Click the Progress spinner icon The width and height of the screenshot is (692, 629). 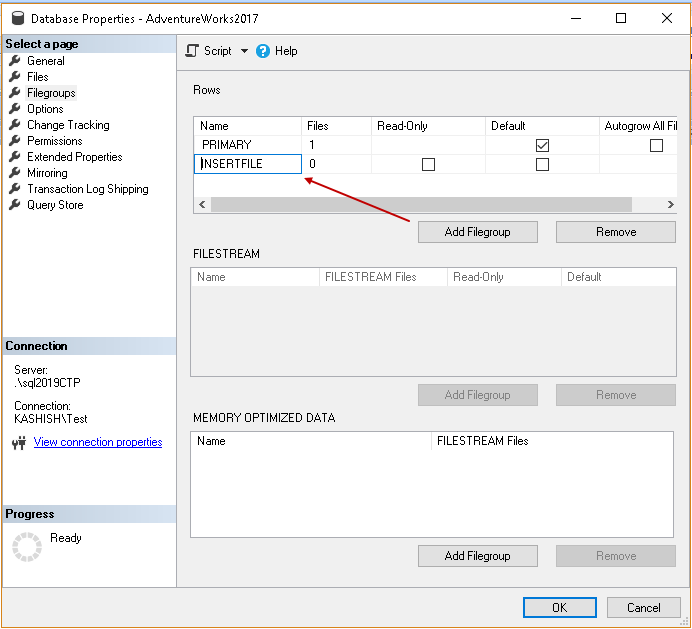pyautogui.click(x=26, y=546)
